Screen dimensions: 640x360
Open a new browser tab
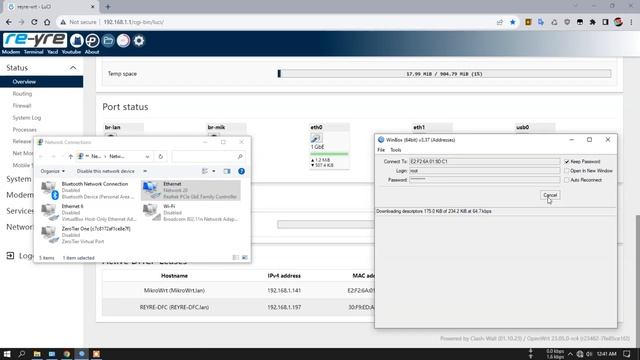click(108, 7)
